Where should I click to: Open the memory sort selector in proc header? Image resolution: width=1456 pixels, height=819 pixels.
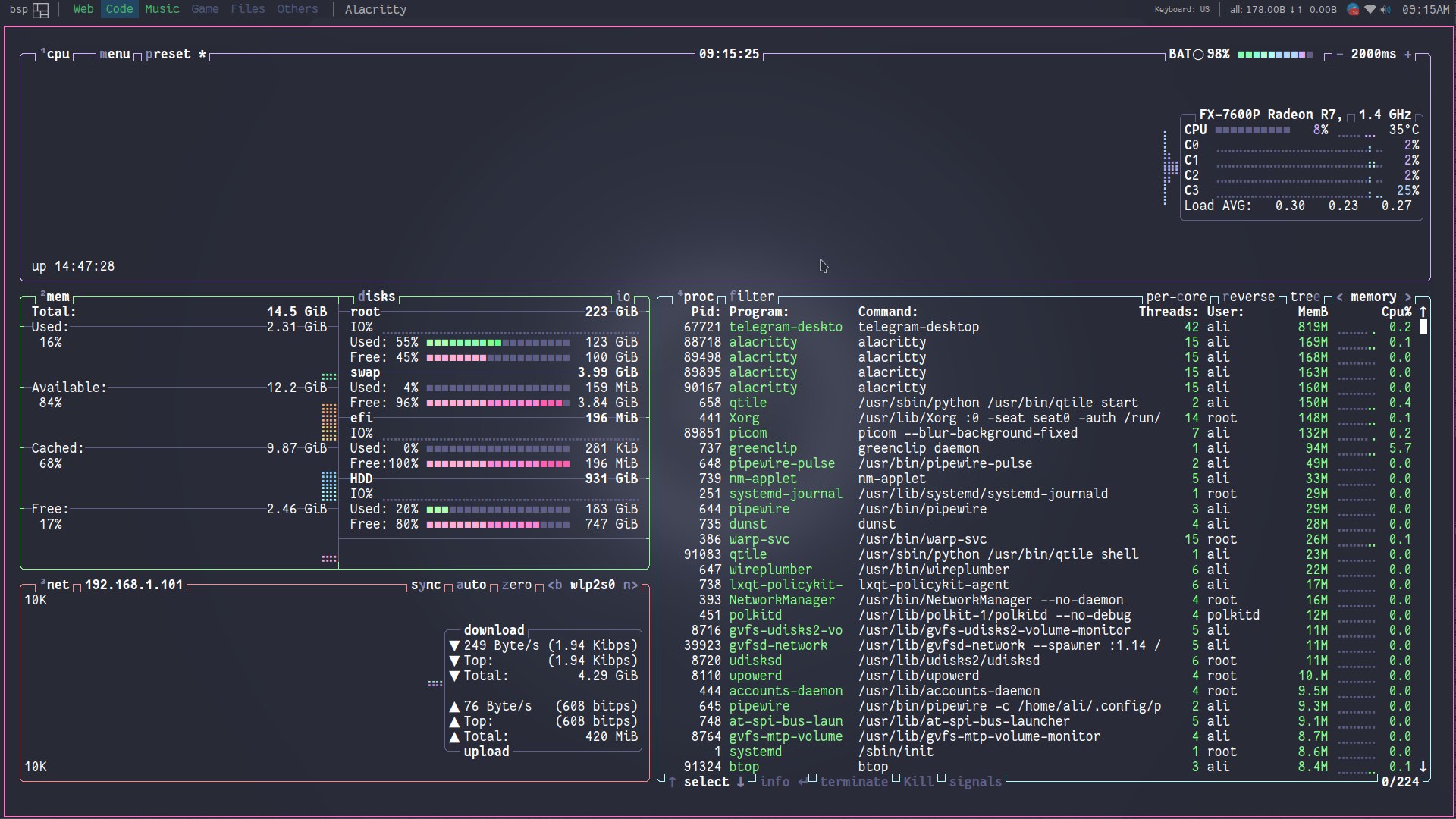(x=1373, y=297)
